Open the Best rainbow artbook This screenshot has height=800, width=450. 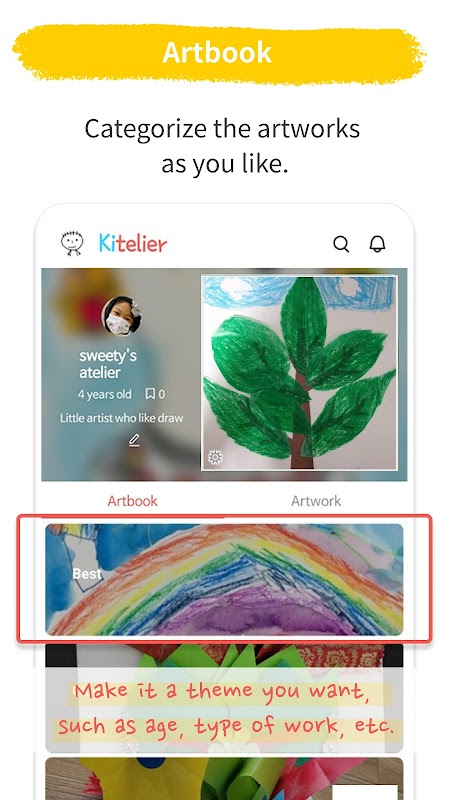pyautogui.click(x=224, y=579)
